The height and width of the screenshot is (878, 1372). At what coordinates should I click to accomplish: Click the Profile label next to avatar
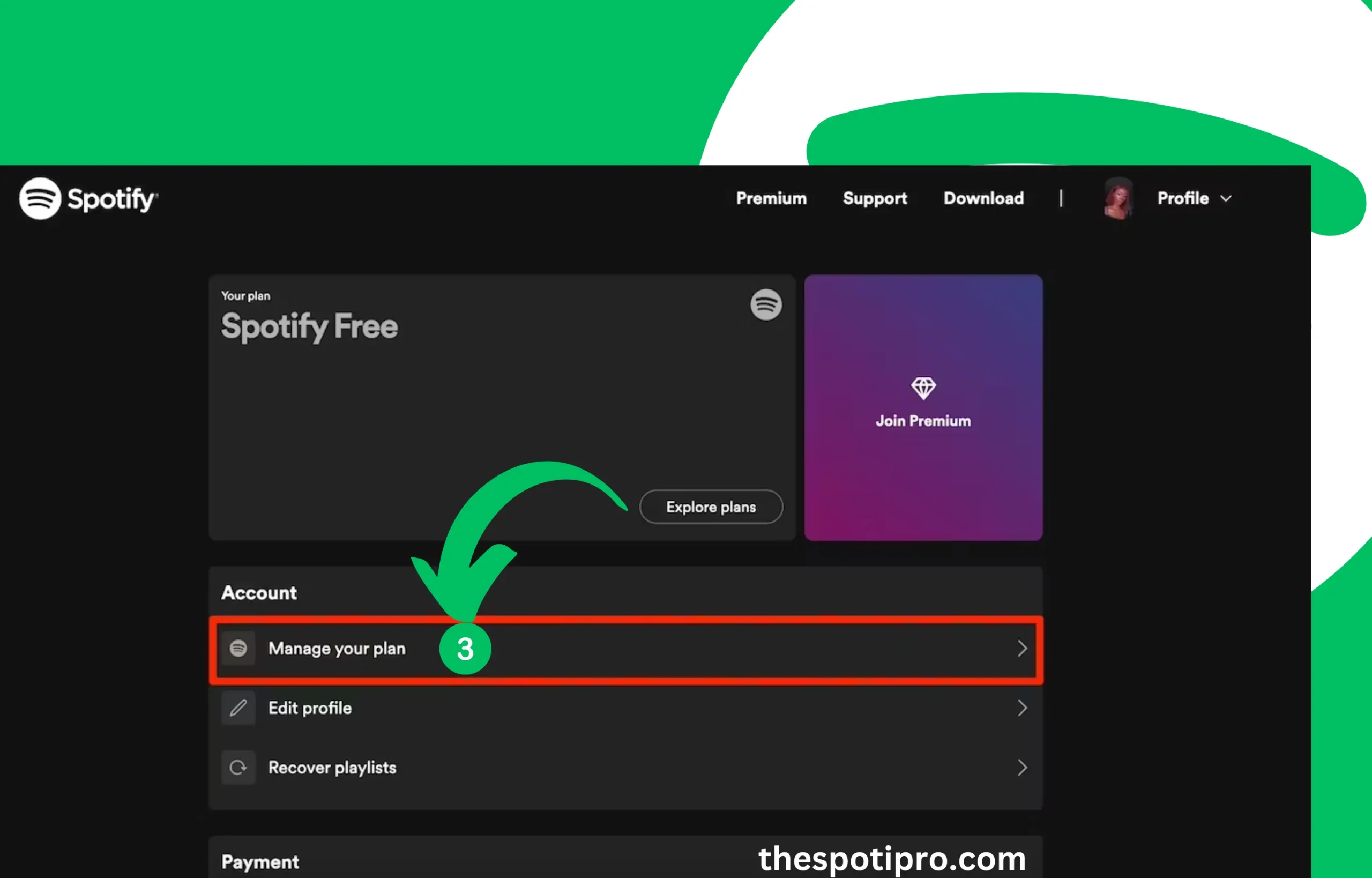coord(1183,198)
